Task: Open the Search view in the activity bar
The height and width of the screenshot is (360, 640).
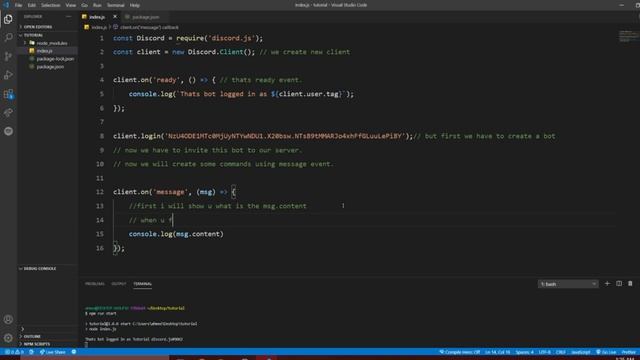Action: coord(8,38)
